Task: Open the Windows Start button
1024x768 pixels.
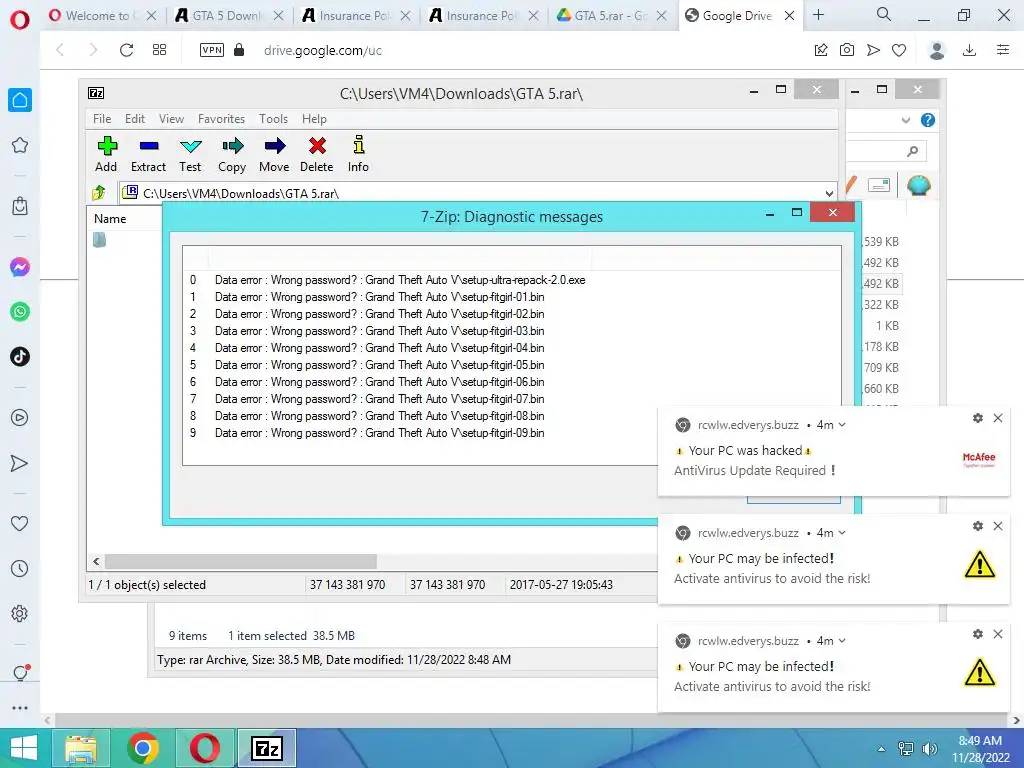Action: 24,748
